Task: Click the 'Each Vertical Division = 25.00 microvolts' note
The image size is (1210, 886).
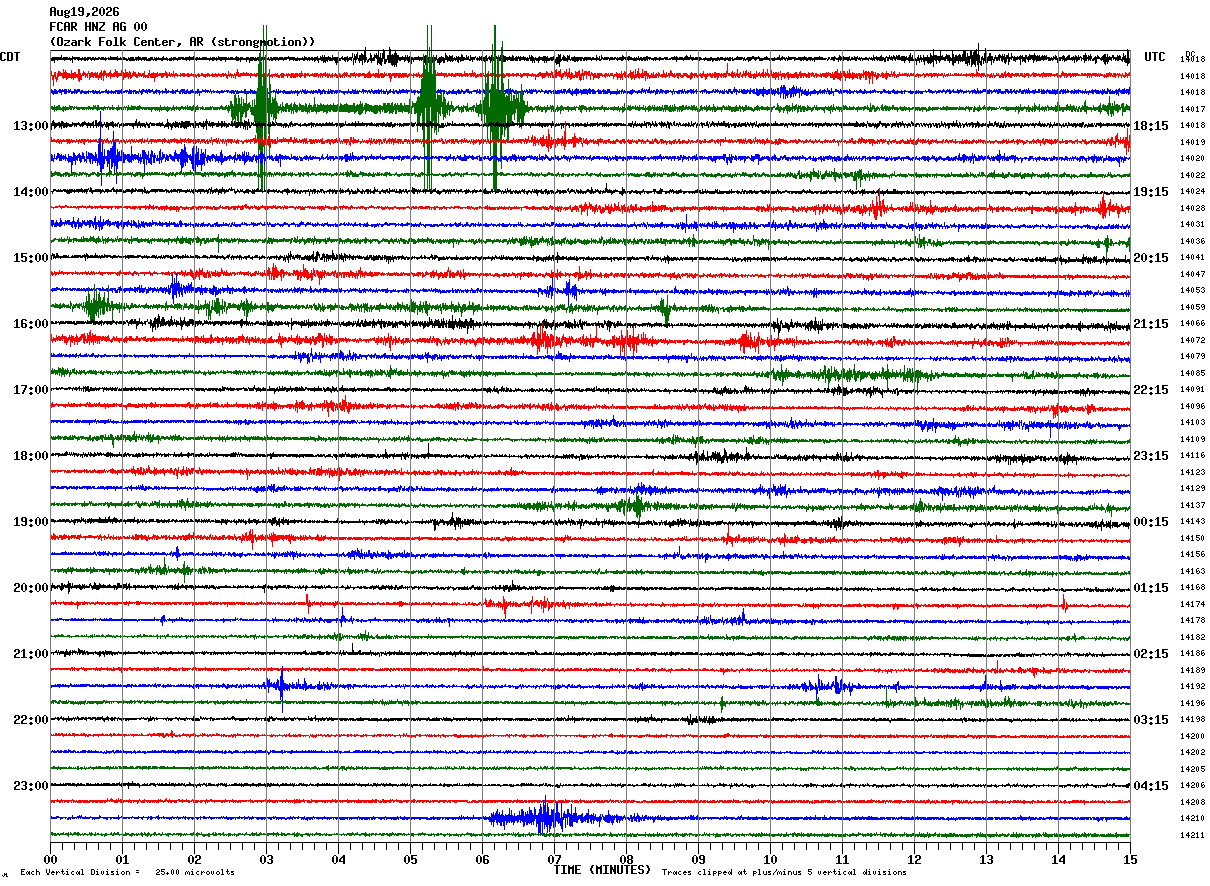Action: point(127,872)
